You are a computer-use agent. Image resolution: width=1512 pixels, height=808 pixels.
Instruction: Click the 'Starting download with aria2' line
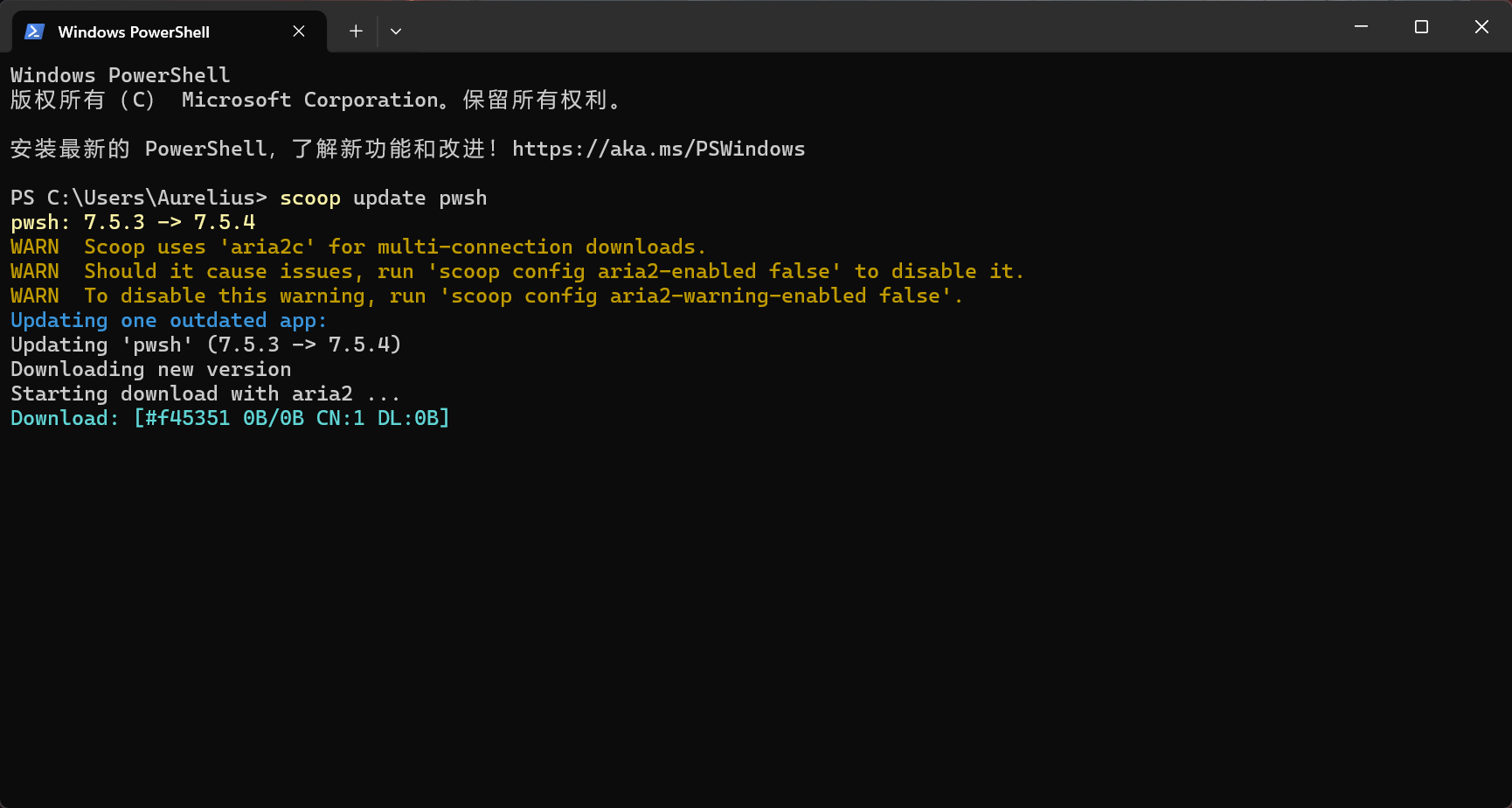205,394
